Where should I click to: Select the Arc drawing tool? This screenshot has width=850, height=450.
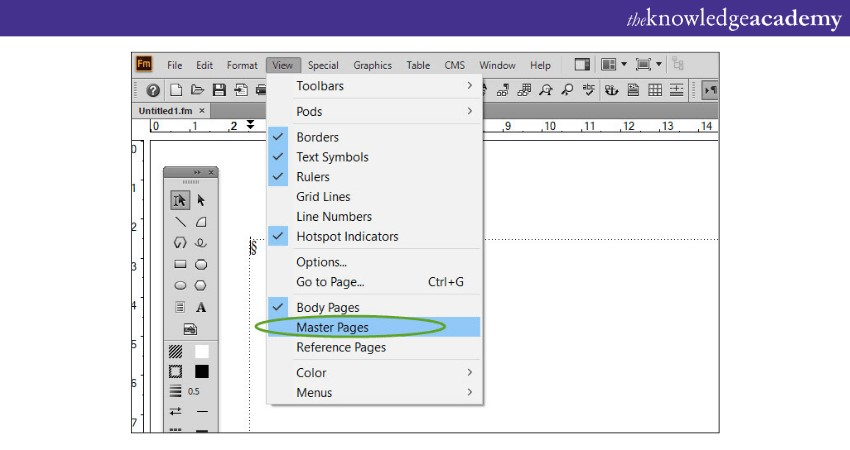coord(201,222)
